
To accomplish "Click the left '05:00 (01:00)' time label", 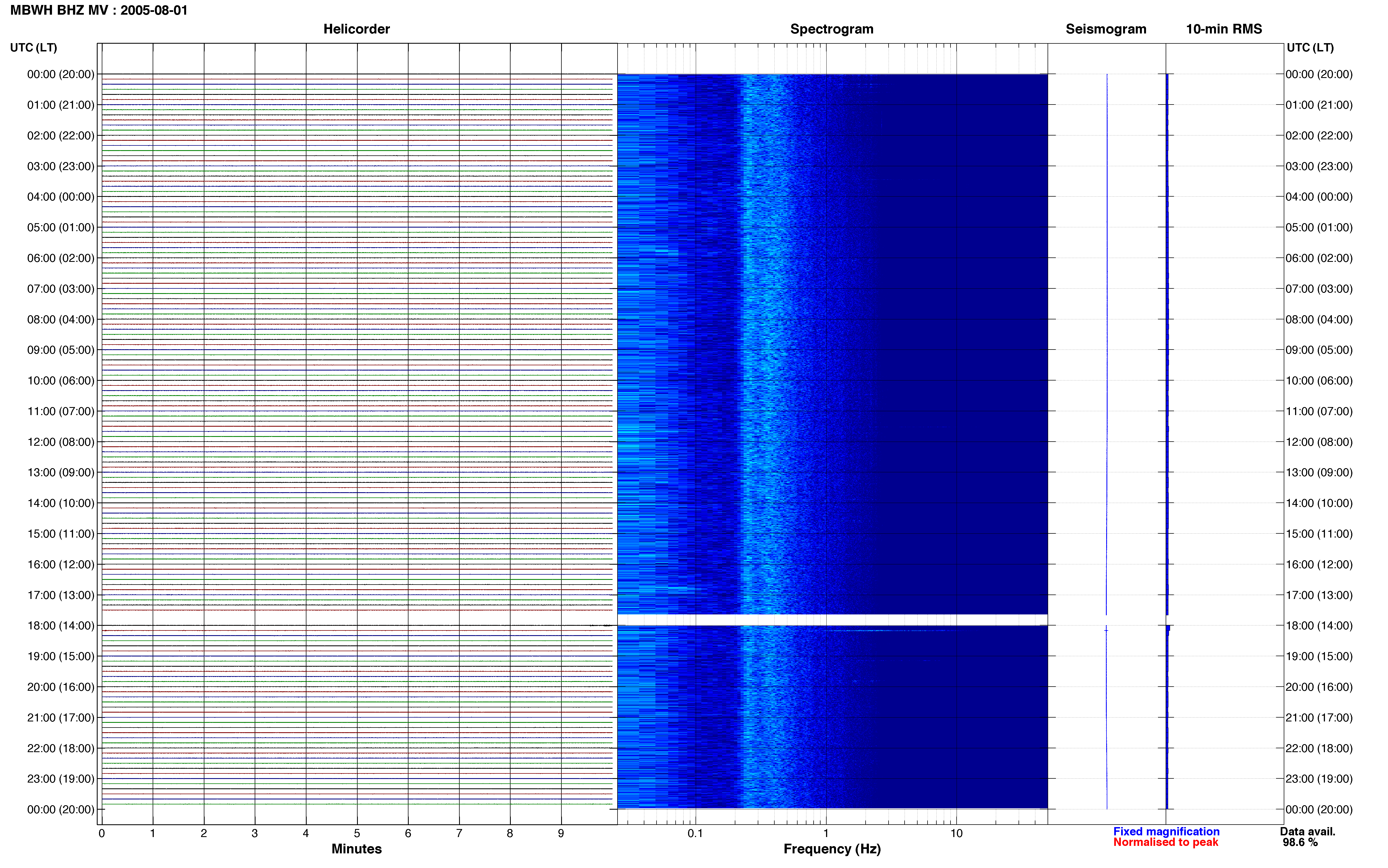I will [61, 227].
